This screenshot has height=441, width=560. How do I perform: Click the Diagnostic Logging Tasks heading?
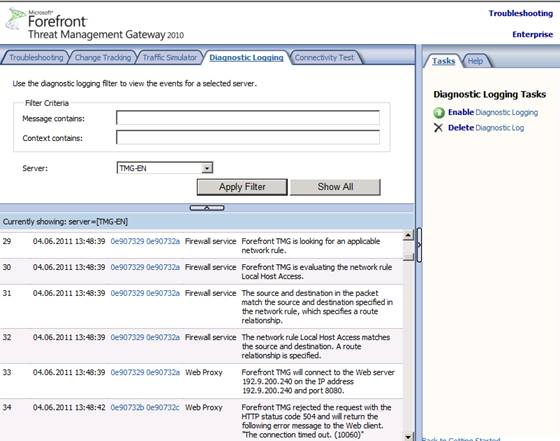pos(490,94)
